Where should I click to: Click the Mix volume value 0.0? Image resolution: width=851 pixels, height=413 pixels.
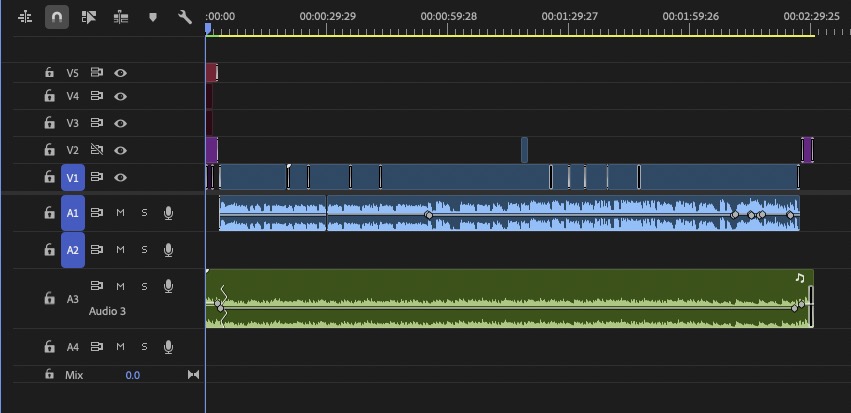(132, 375)
